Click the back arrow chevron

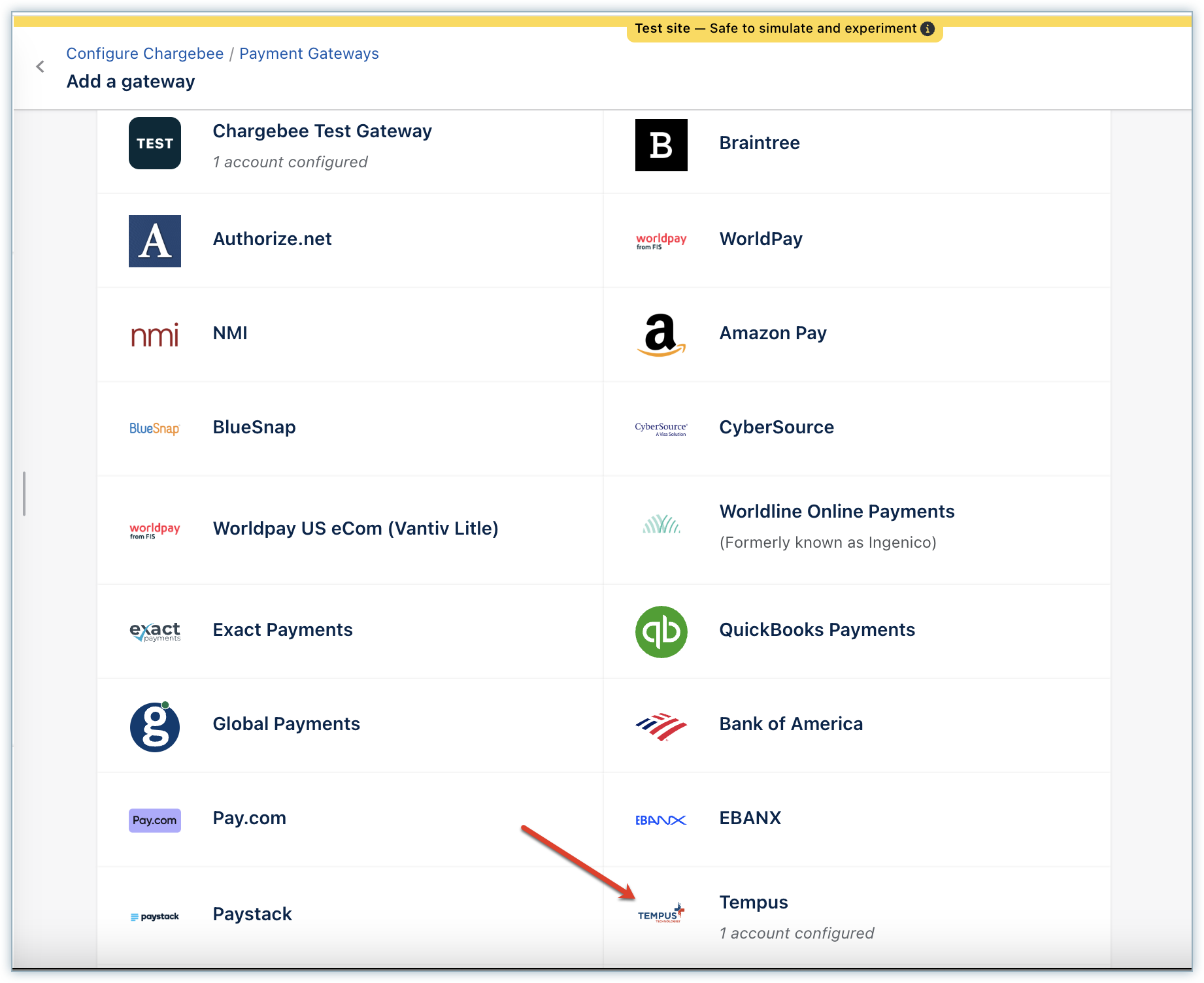(40, 67)
